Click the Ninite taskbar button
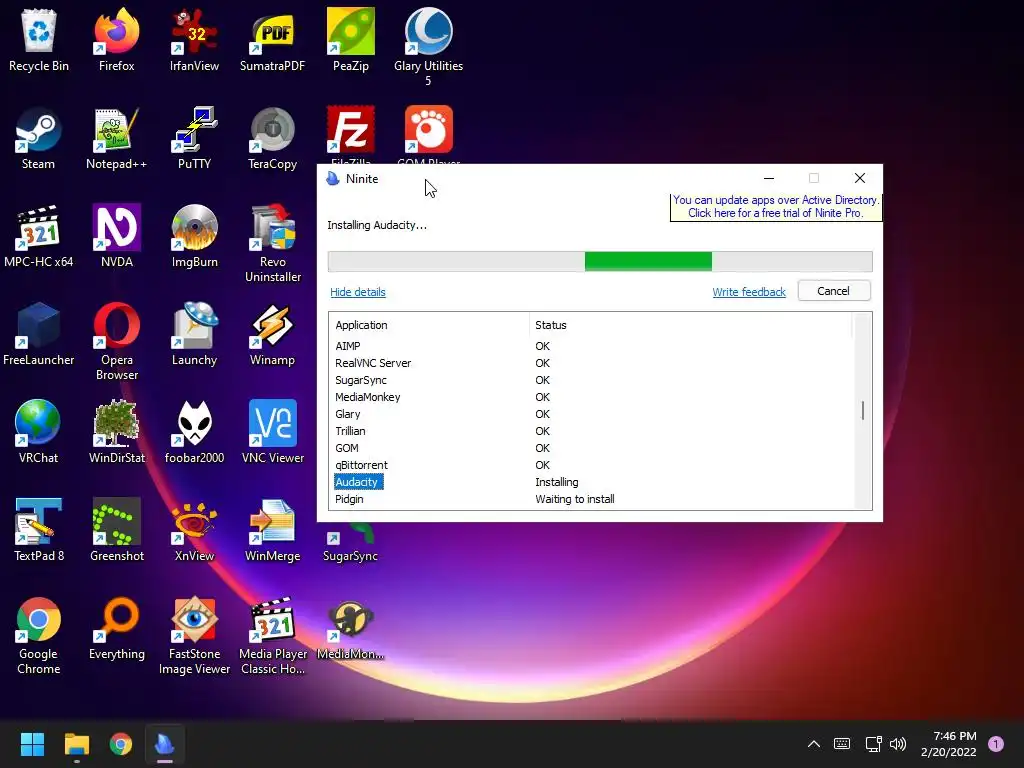Image resolution: width=1024 pixels, height=768 pixels. point(165,744)
